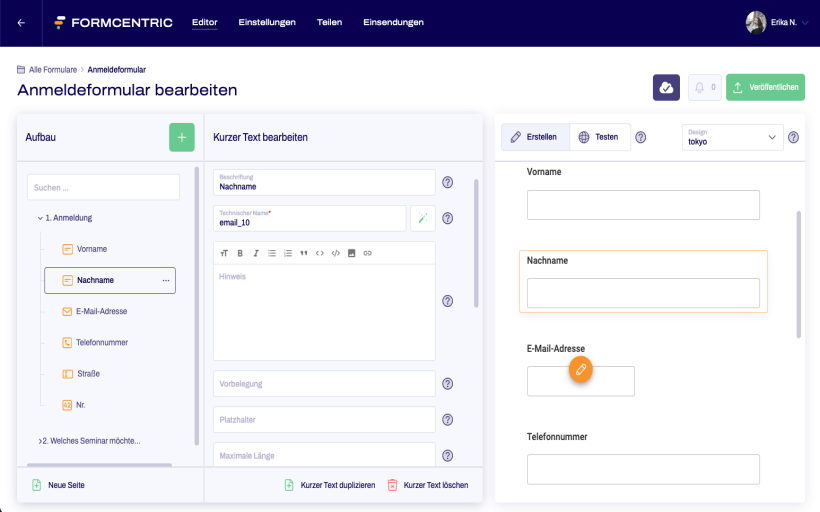Open the Design tokyo dropdown

733,137
